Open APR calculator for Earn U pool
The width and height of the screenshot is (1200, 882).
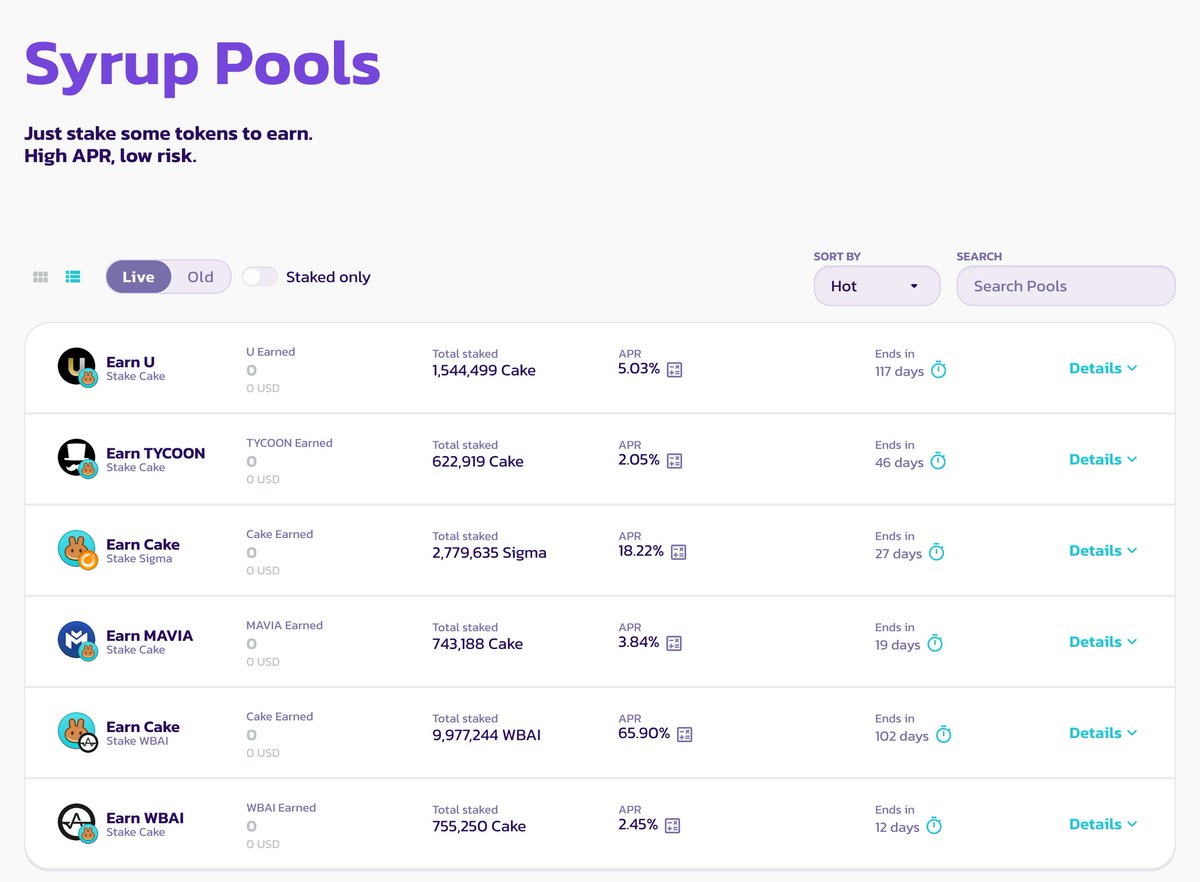click(674, 370)
